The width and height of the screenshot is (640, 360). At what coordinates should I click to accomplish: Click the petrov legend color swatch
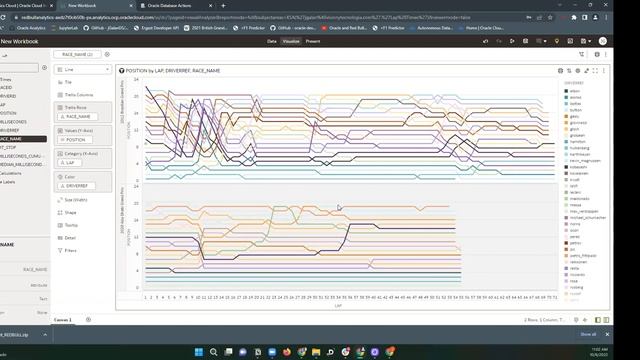[x=566, y=243]
